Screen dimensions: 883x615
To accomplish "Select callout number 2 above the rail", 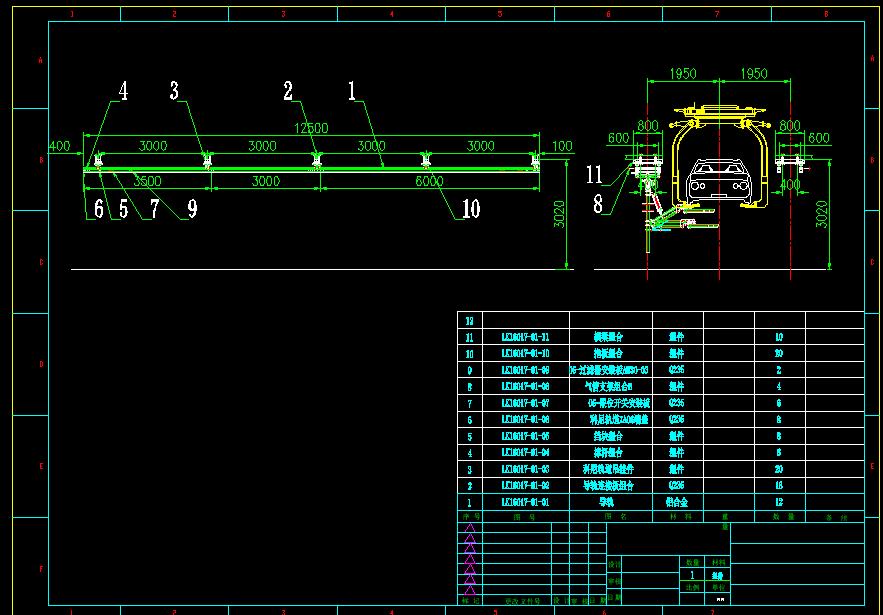I will pyautogui.click(x=288, y=91).
